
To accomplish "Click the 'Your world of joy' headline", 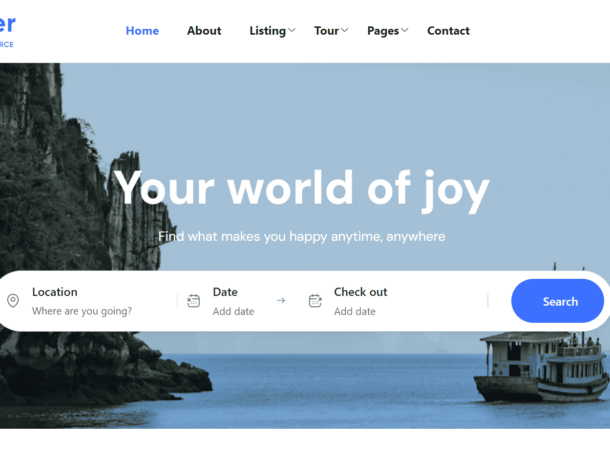I will [301, 189].
